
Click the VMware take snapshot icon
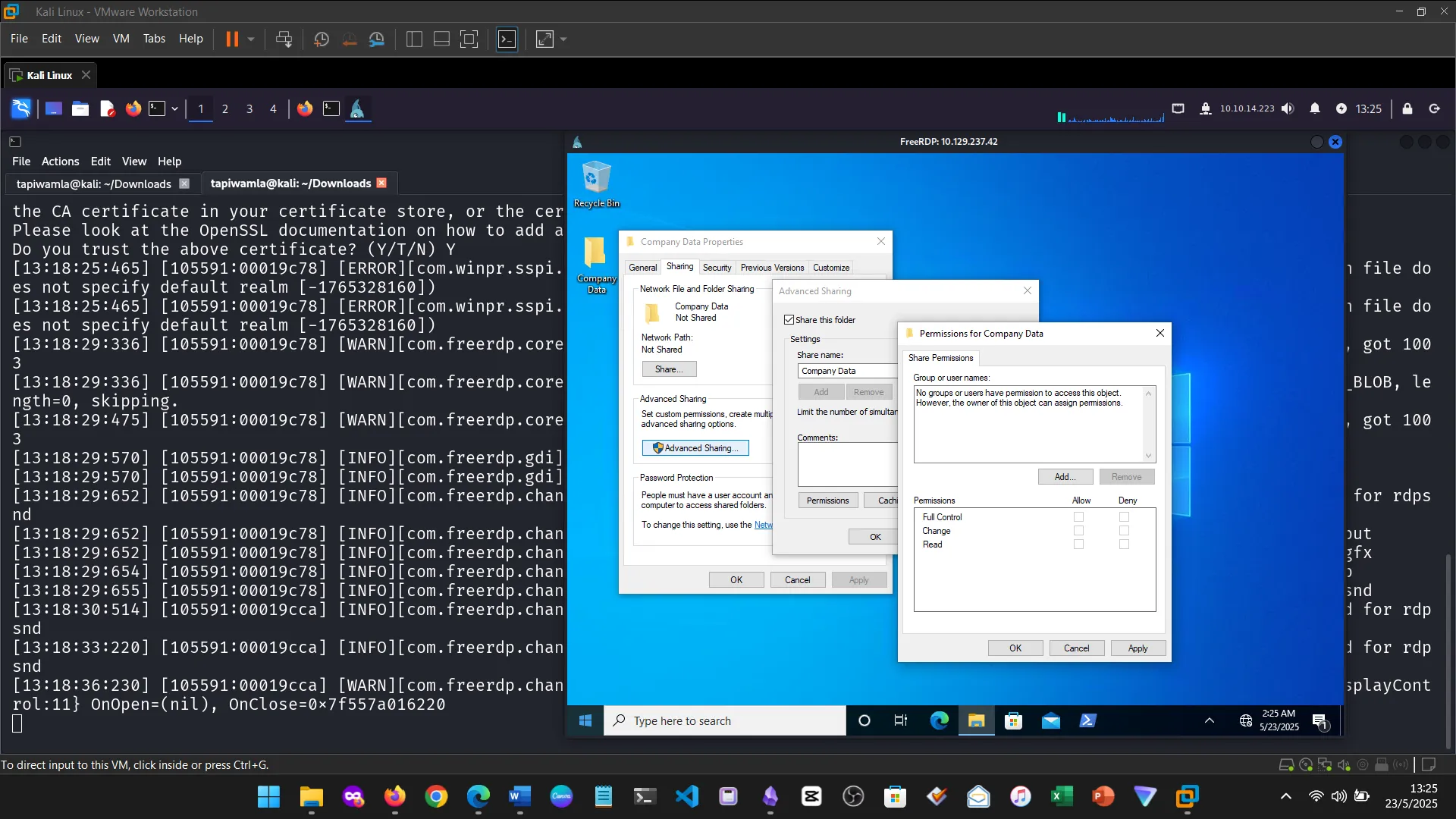pos(322,39)
